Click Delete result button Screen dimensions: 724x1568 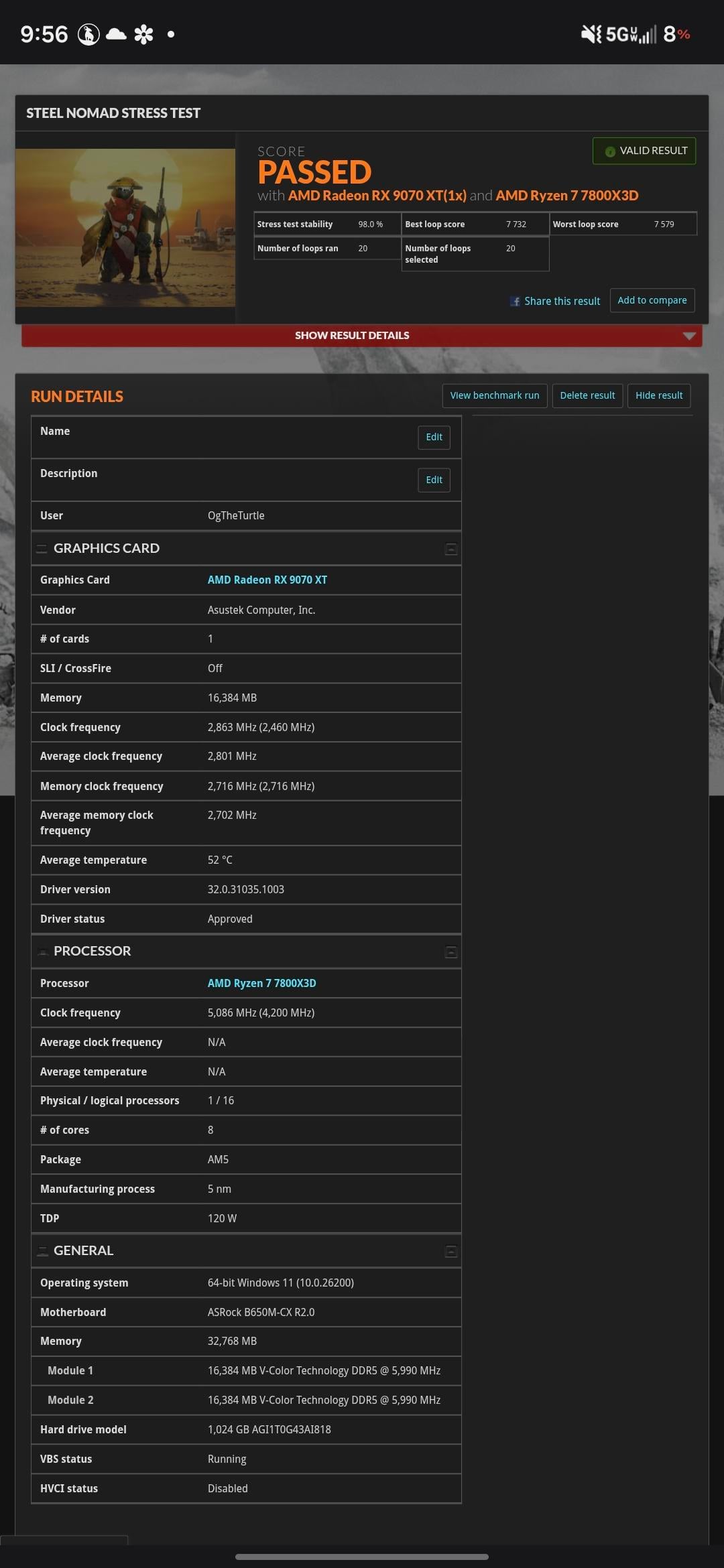587,395
